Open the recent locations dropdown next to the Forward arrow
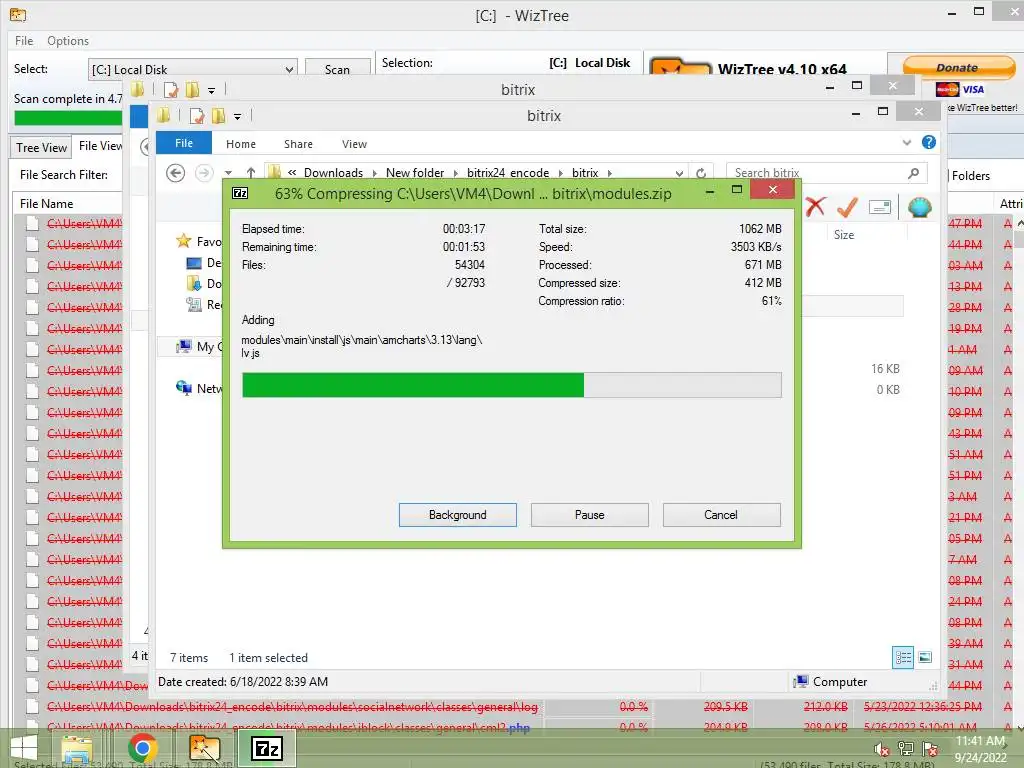 228,173
